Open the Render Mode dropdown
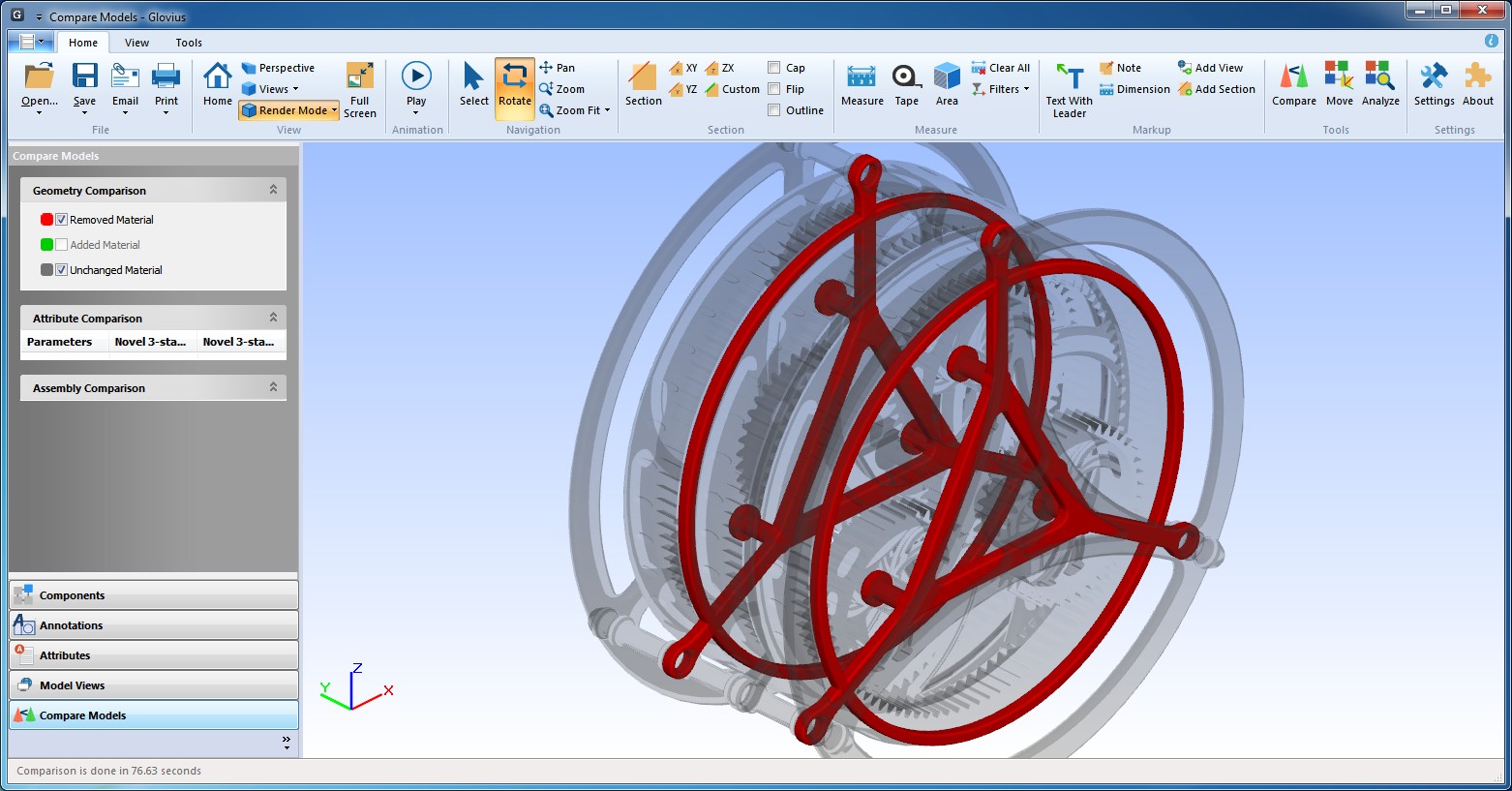This screenshot has width=1512, height=791. click(x=289, y=110)
